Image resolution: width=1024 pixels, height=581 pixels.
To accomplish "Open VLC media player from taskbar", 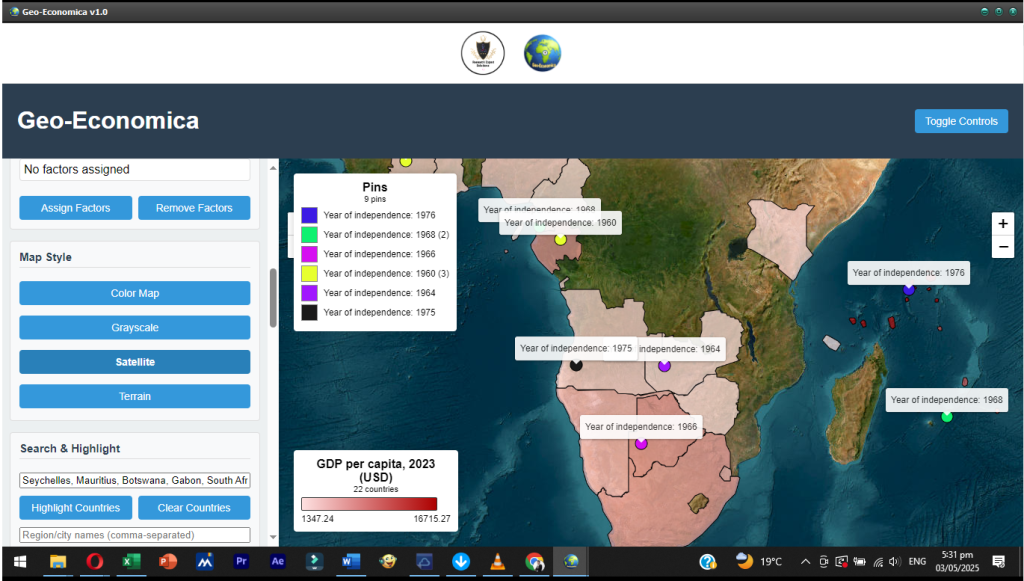I will [497, 562].
